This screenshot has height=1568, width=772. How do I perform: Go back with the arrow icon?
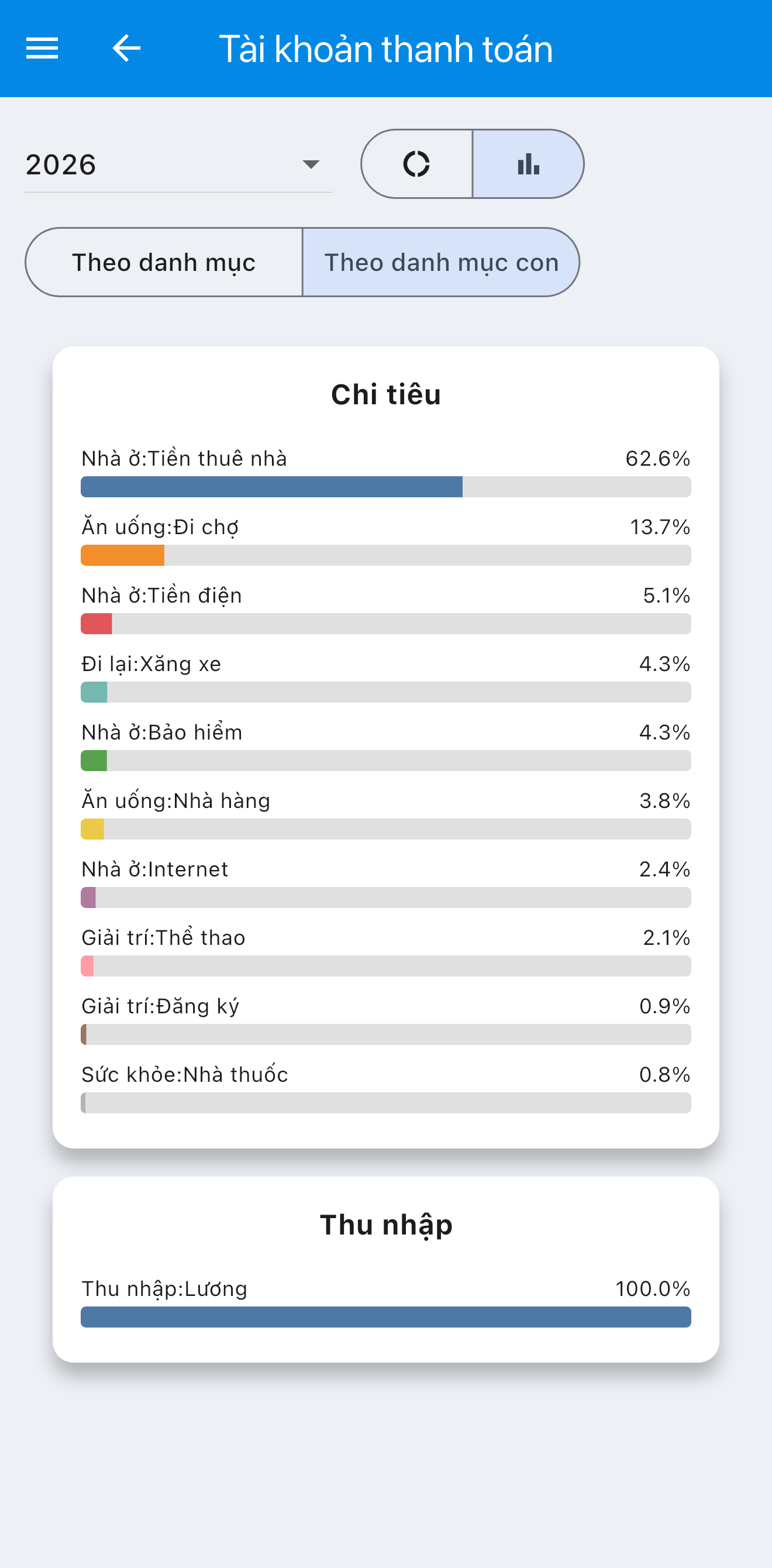(126, 48)
